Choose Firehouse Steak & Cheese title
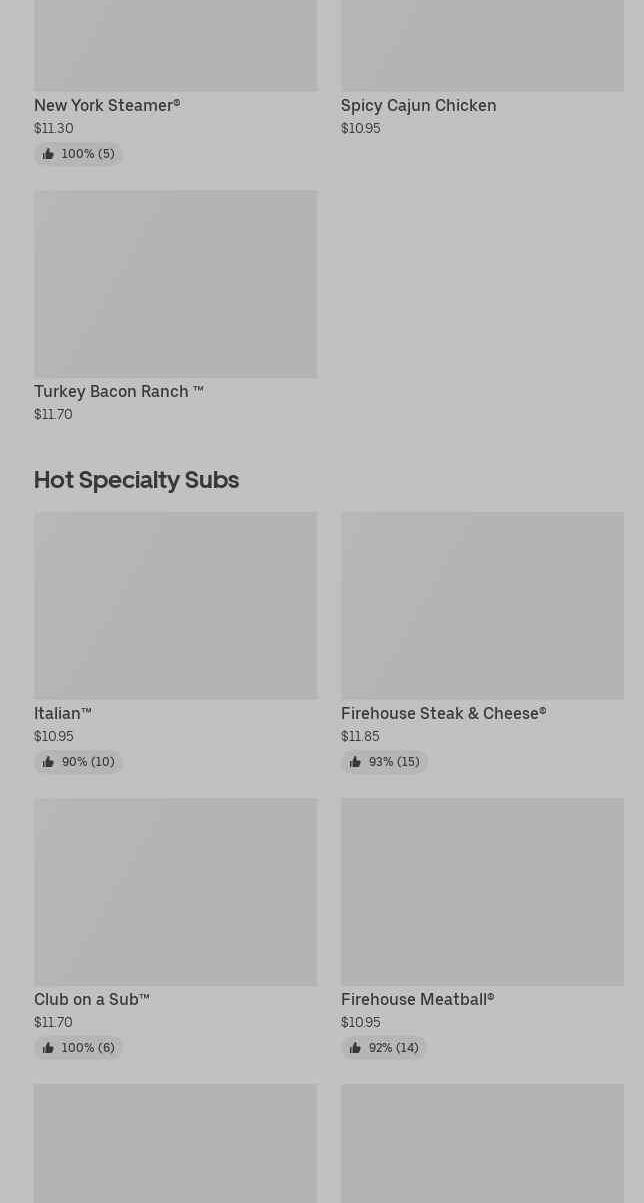644x1203 pixels. coord(443,713)
